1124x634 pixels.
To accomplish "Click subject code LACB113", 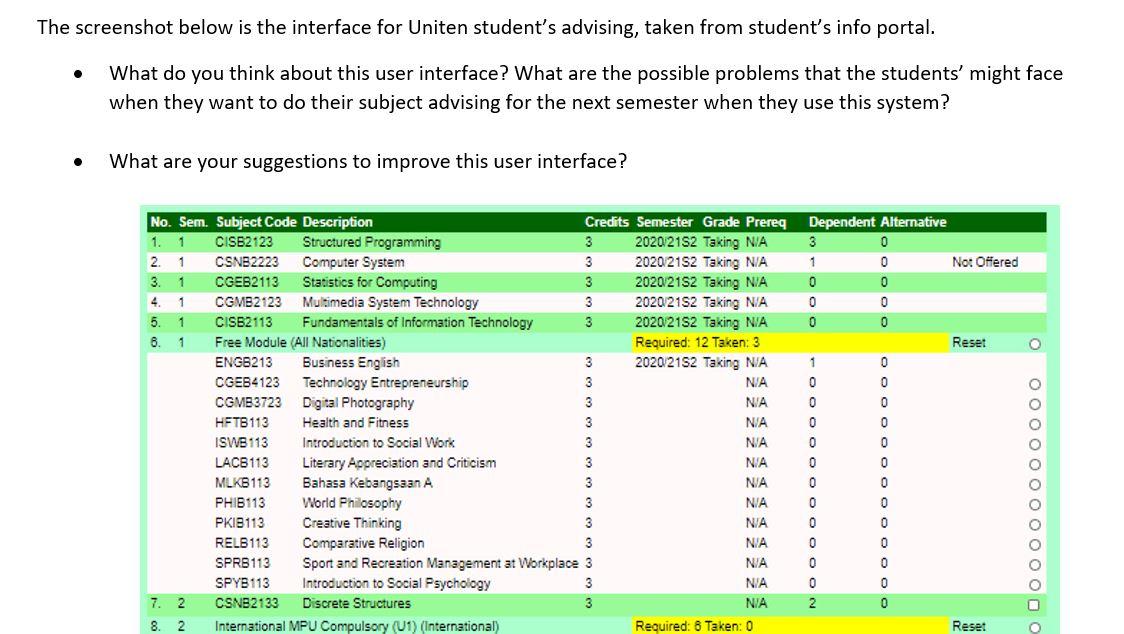I will tap(242, 463).
